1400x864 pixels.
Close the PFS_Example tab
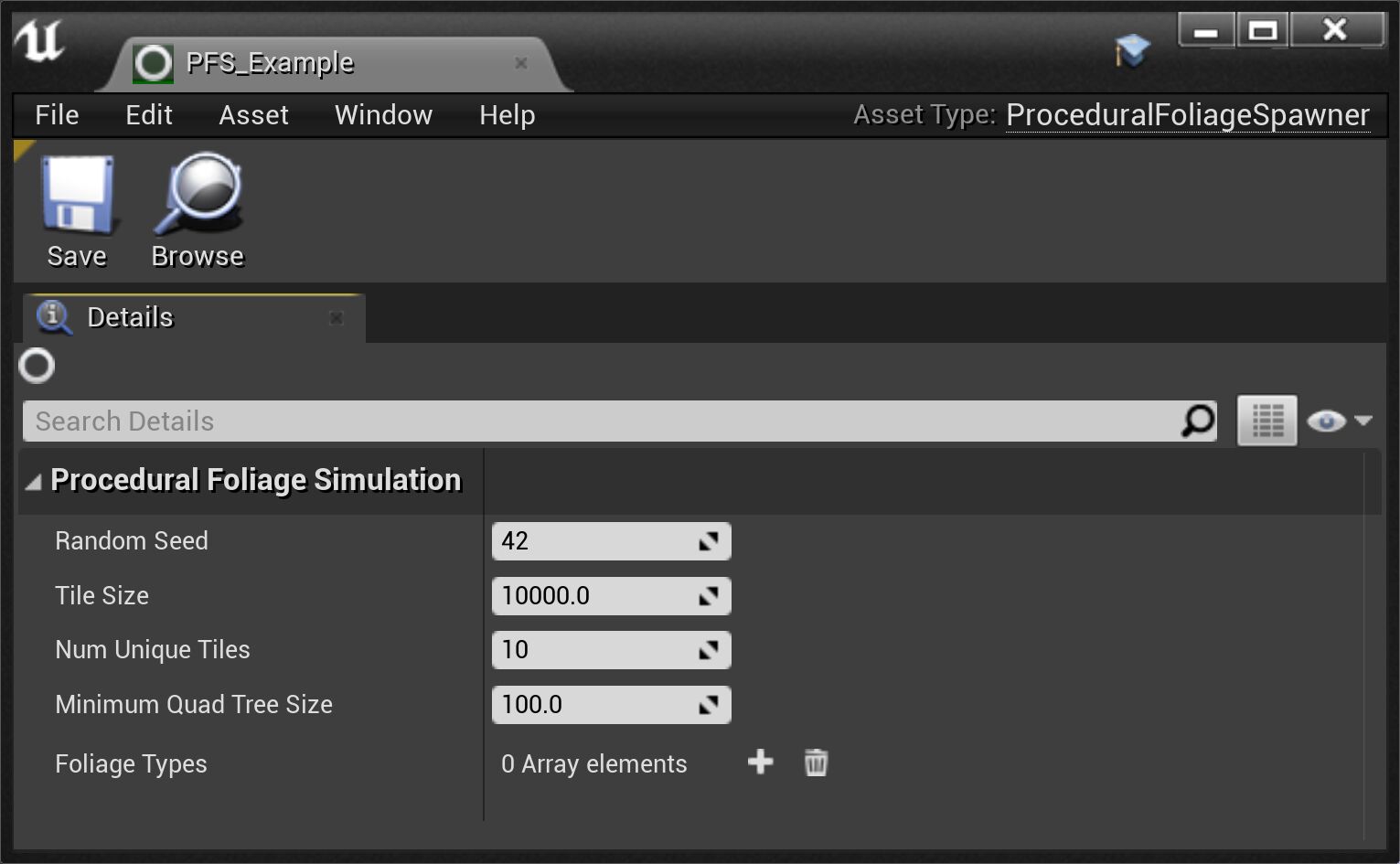coord(521,63)
